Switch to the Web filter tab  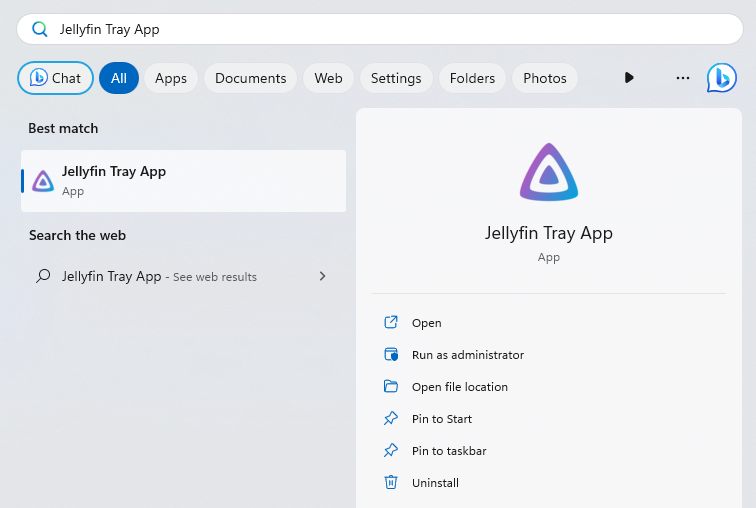pyautogui.click(x=328, y=78)
